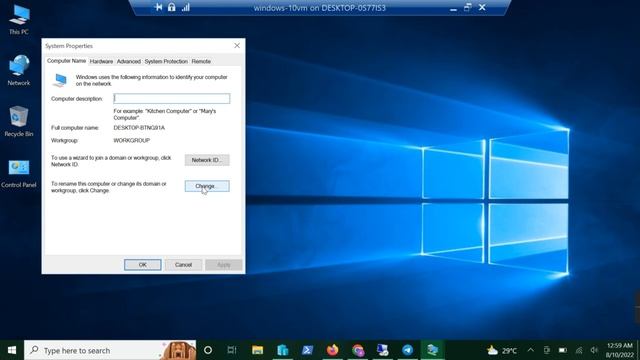
Task: Click the signal strength icon on connection bar
Action: [x=186, y=7]
